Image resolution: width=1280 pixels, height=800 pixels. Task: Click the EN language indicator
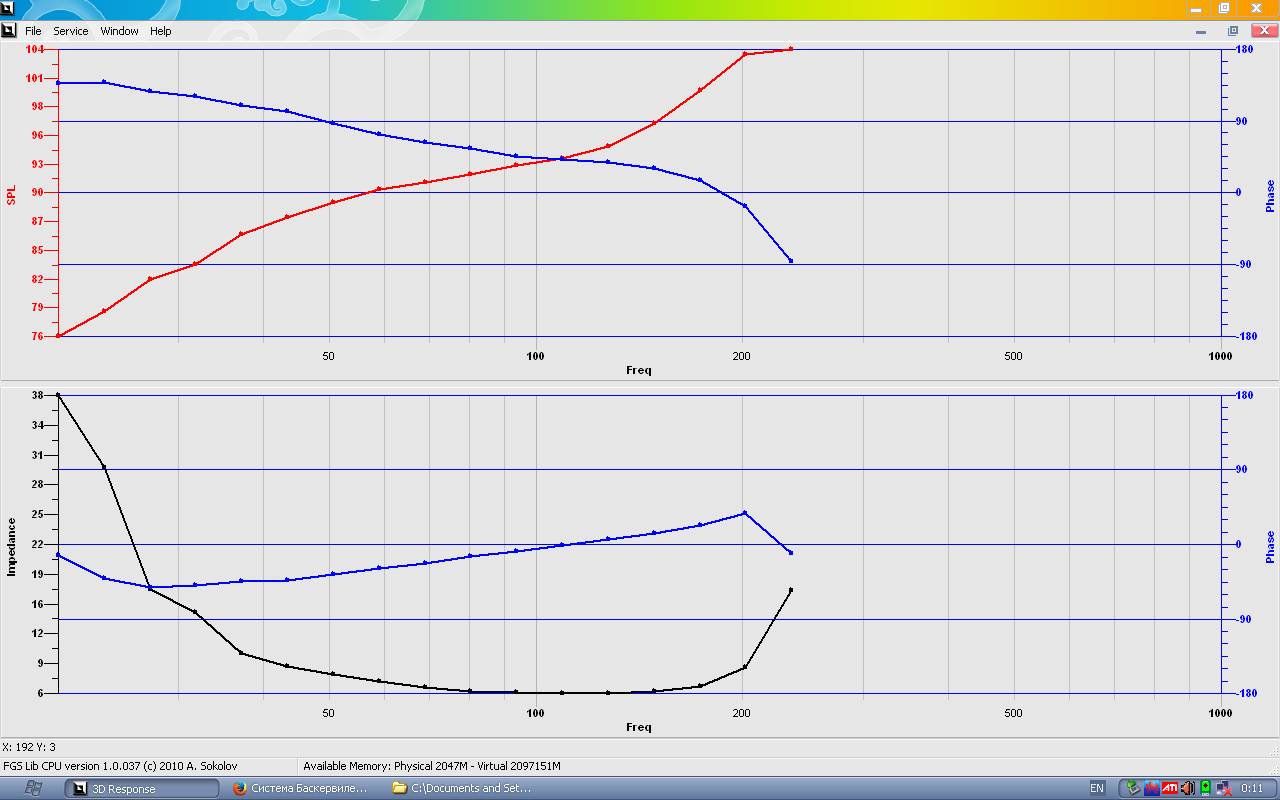click(x=1097, y=788)
